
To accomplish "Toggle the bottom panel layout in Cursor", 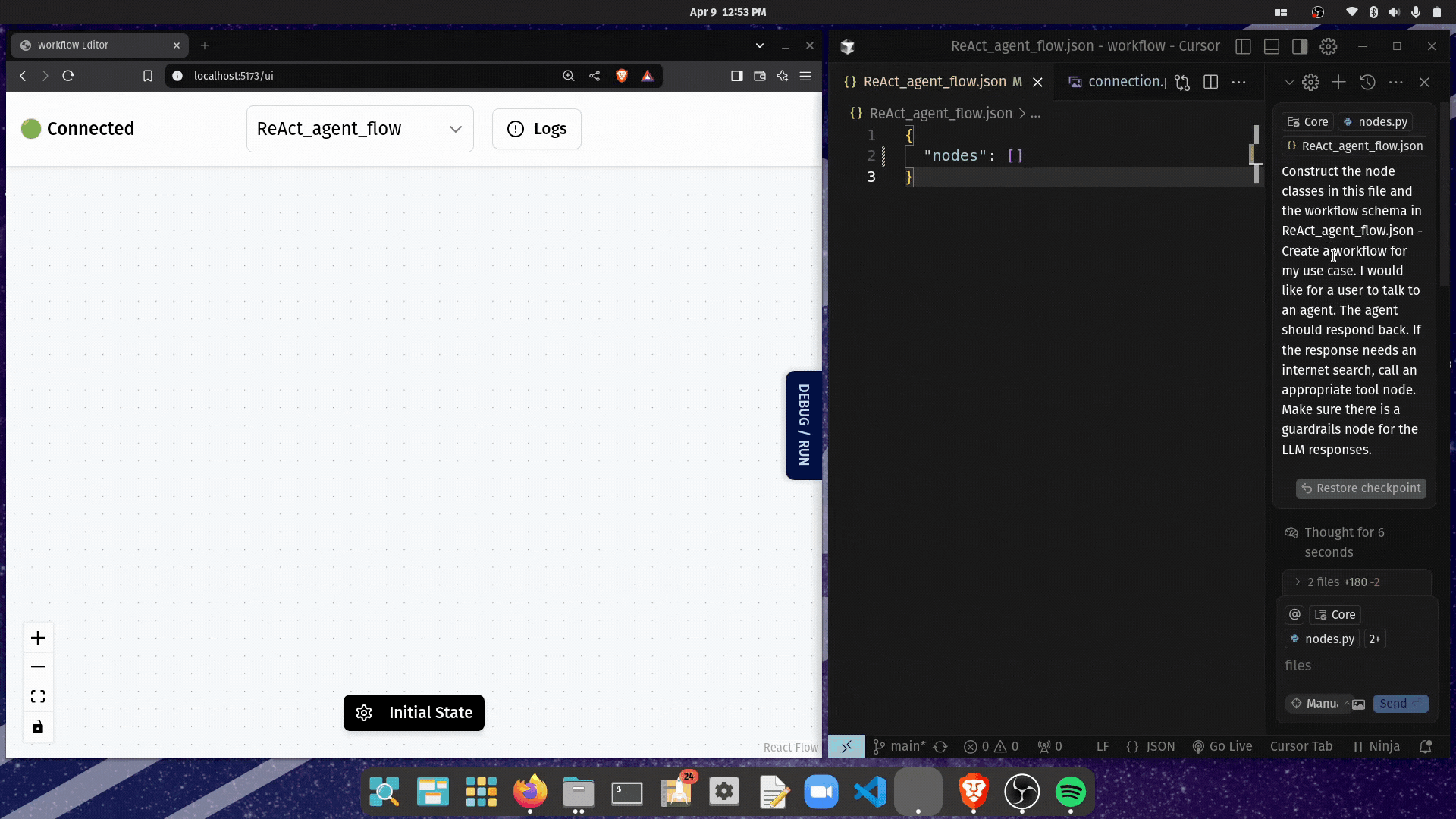I will coord(1272,47).
